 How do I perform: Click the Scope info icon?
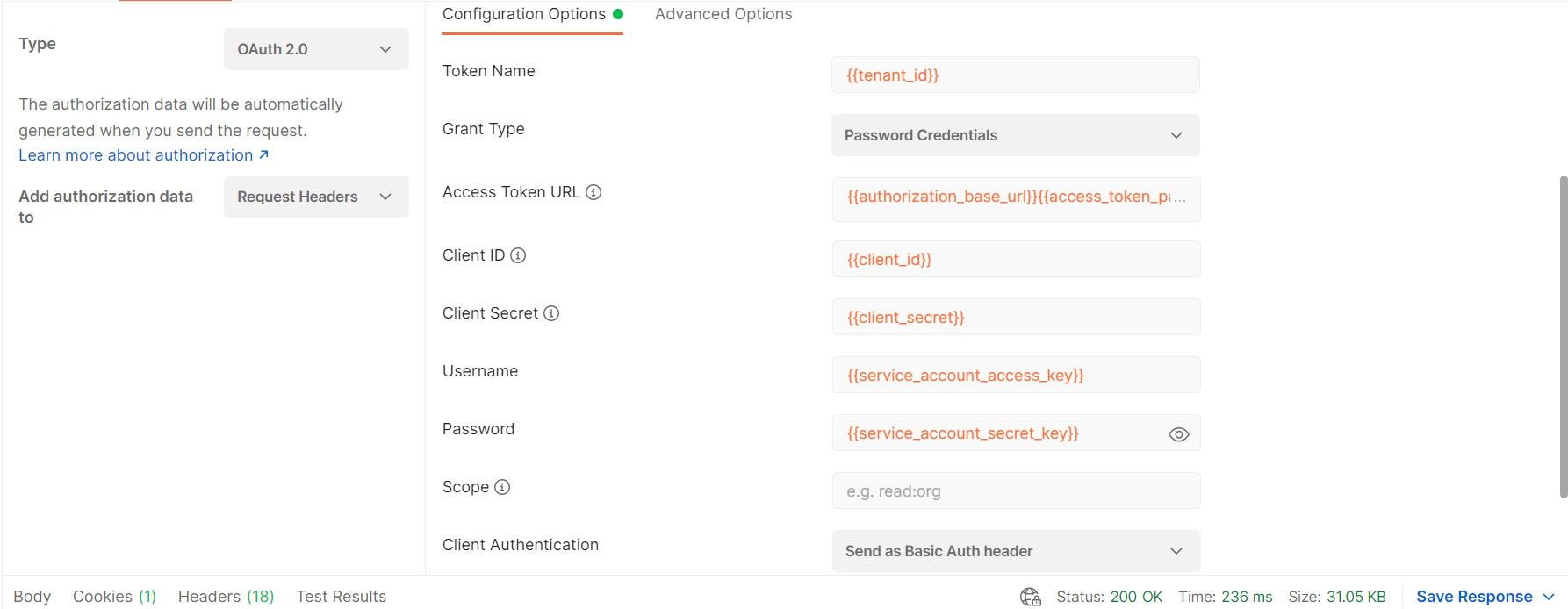(x=502, y=487)
